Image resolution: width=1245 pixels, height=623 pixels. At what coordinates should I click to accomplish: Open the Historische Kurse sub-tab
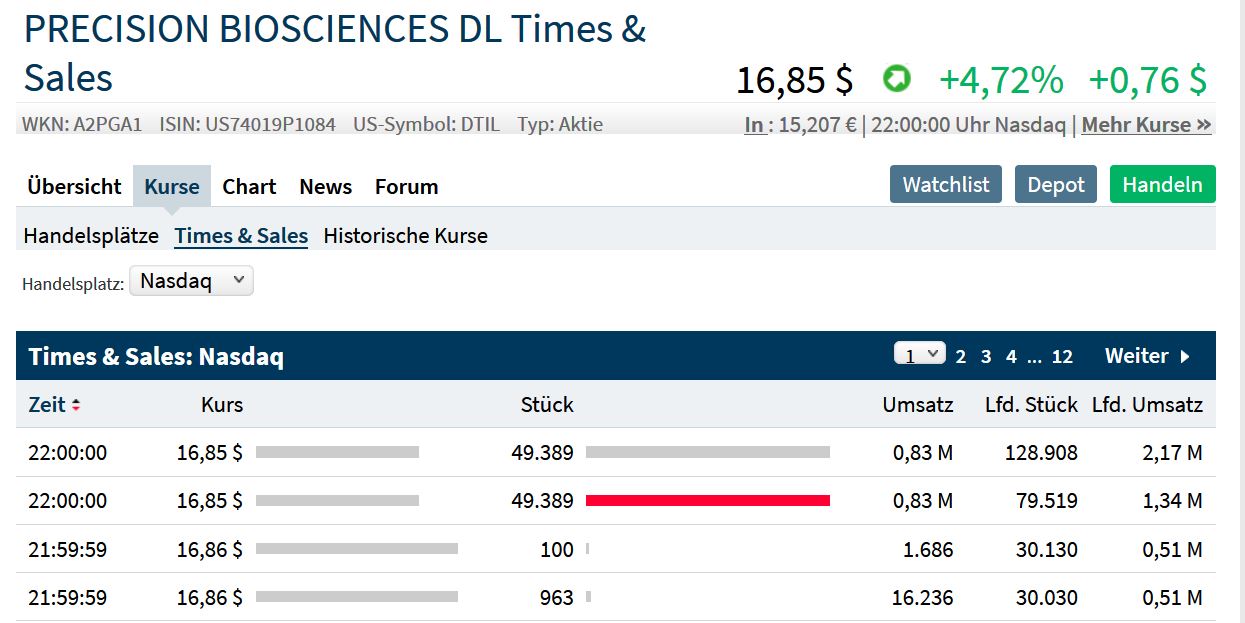tap(406, 236)
